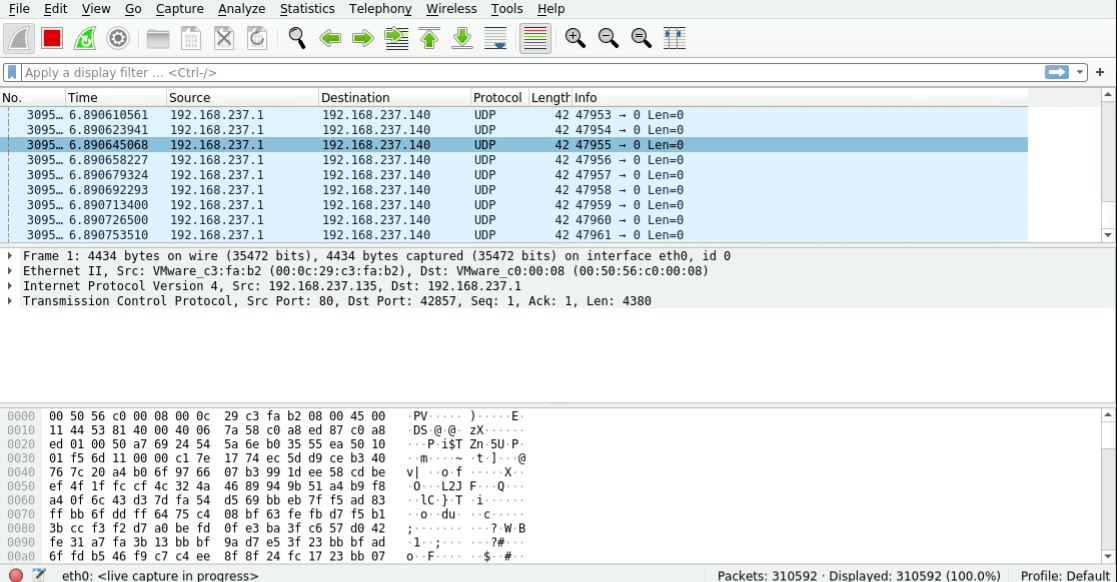Toggle go-to-first-packet navigation arrow
Image resolution: width=1117 pixels, height=582 pixels.
tap(428, 38)
